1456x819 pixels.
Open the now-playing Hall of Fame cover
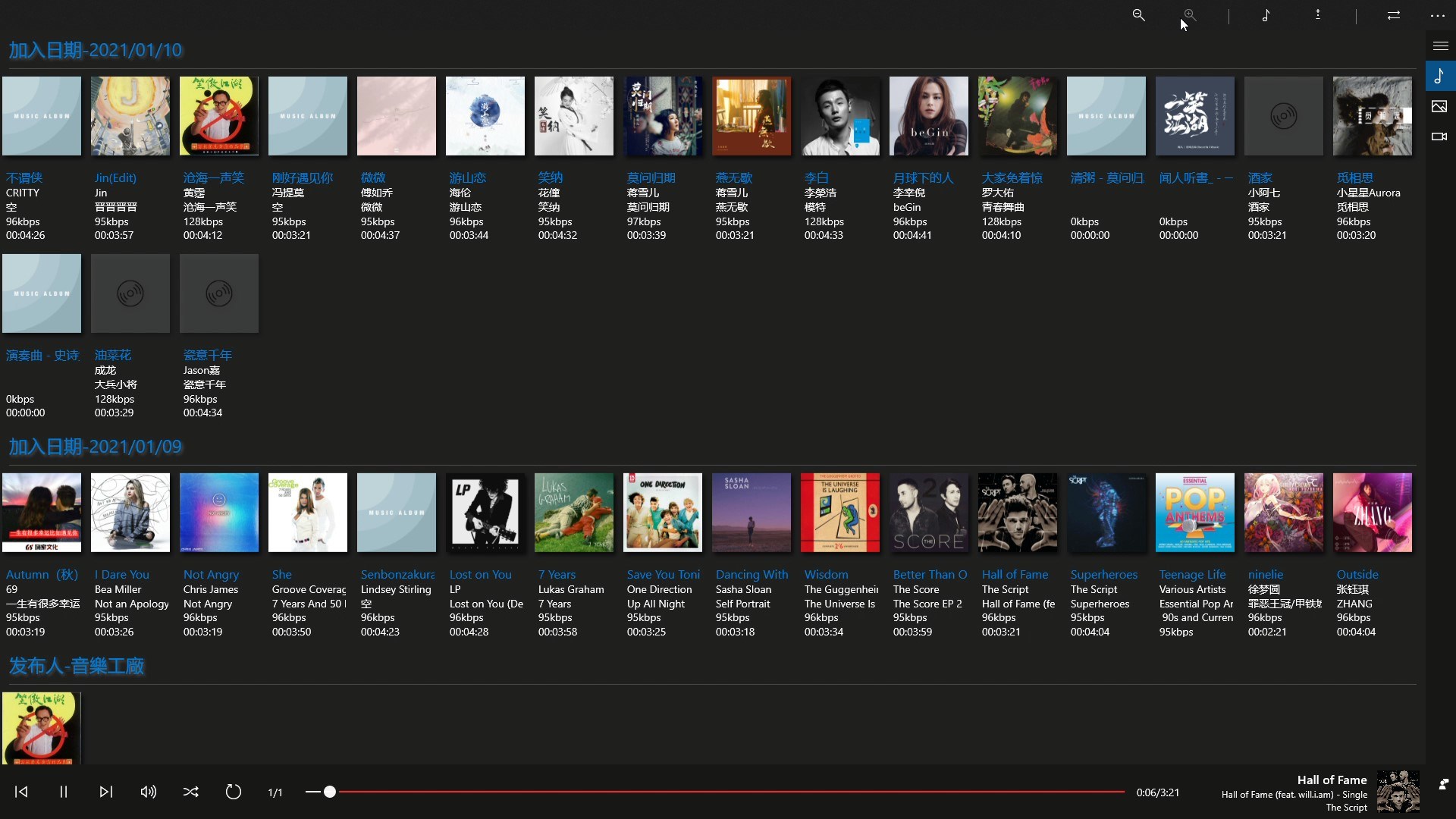[x=1398, y=792]
